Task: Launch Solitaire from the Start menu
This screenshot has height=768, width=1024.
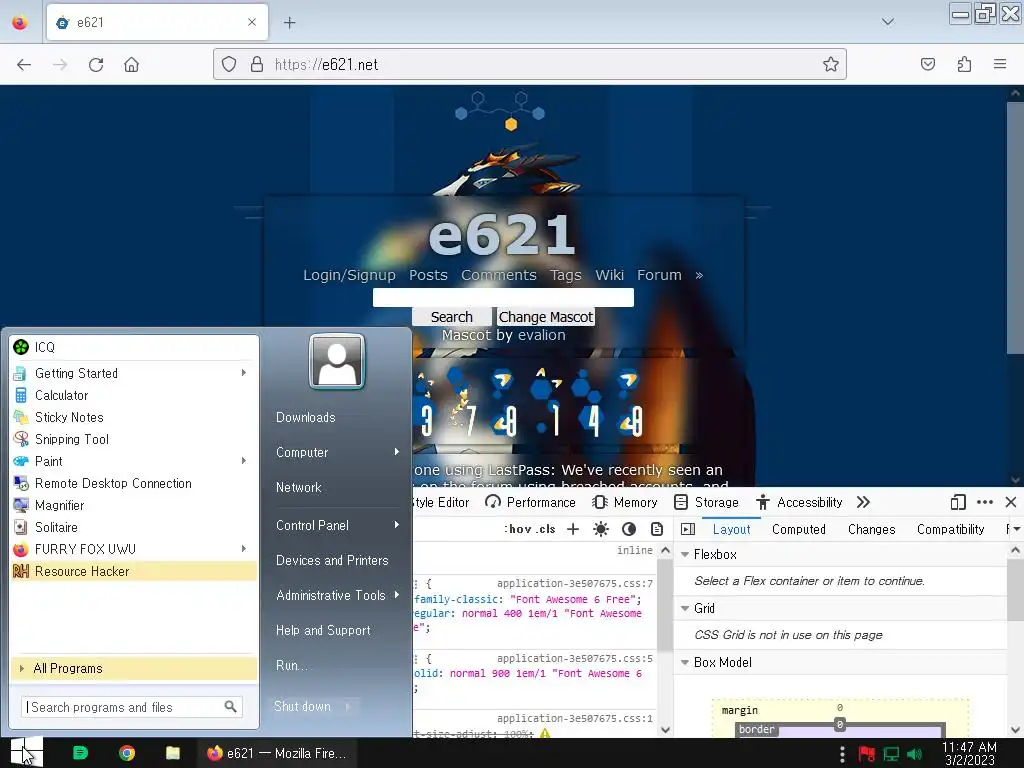Action: tap(134, 527)
